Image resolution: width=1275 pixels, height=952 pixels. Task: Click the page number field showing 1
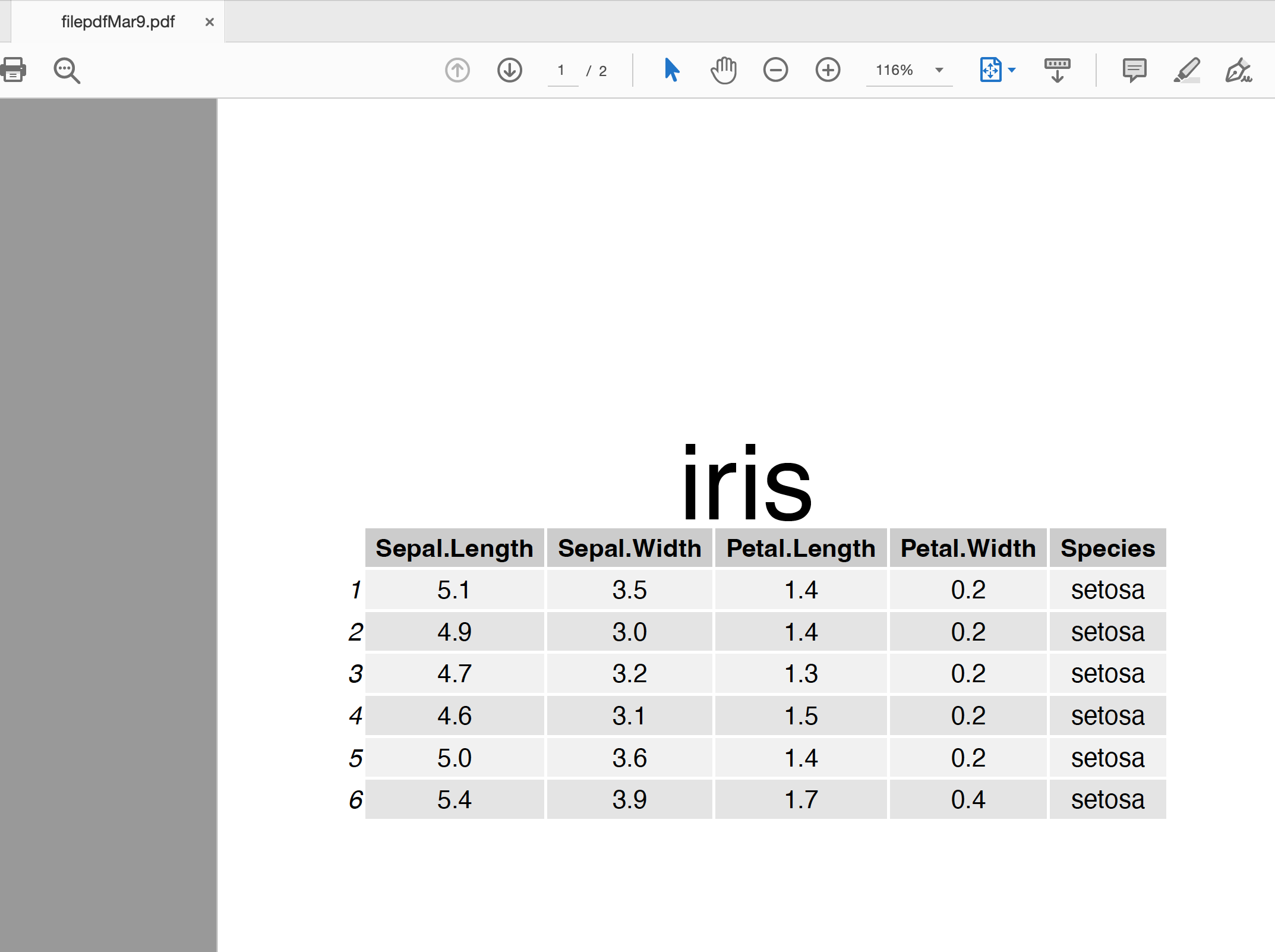(x=562, y=71)
